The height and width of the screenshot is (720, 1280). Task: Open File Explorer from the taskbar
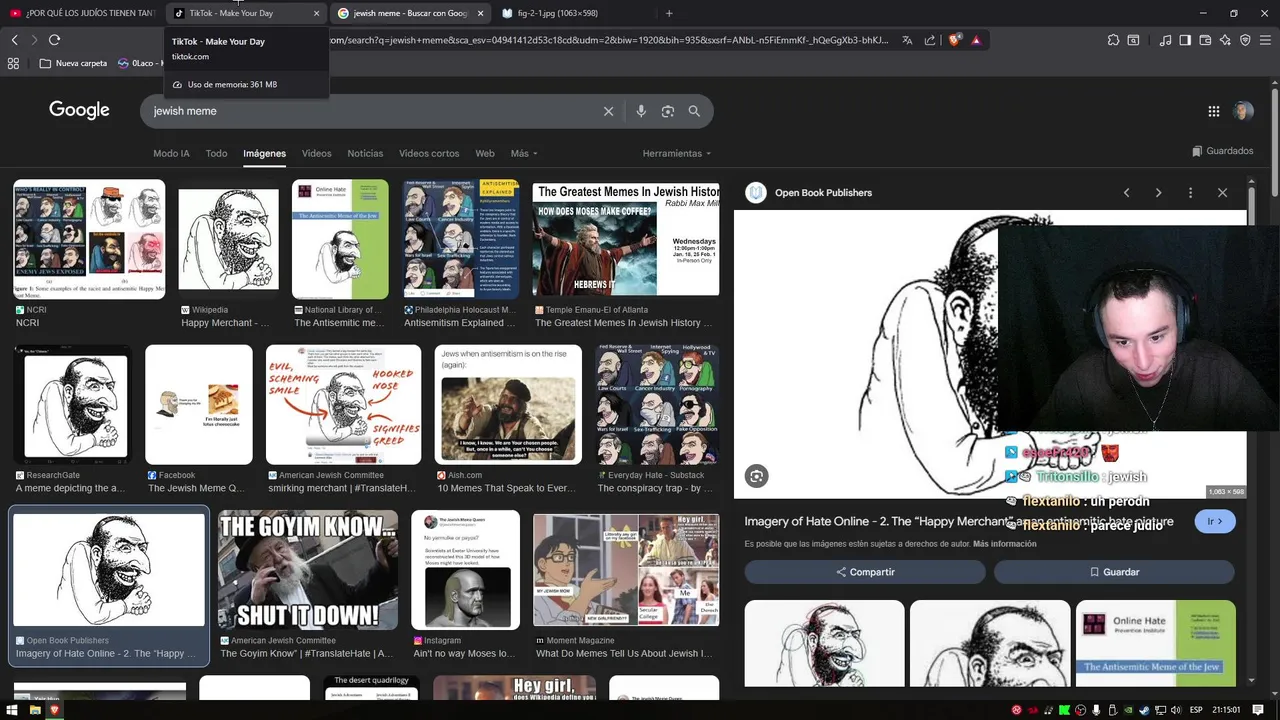coord(35,710)
